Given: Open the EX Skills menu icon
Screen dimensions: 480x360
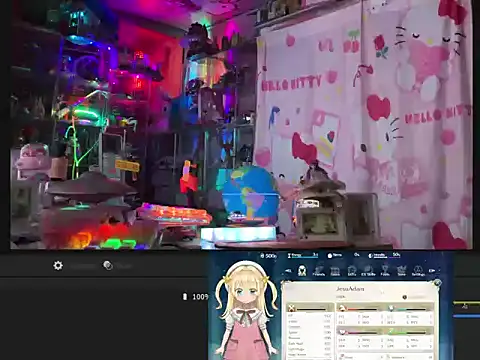Looking at the screenshot, I should 368,271.
